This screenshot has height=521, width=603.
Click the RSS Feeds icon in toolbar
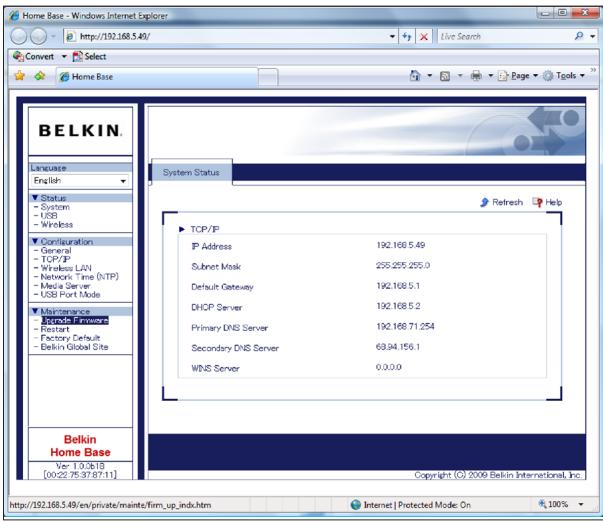click(445, 76)
